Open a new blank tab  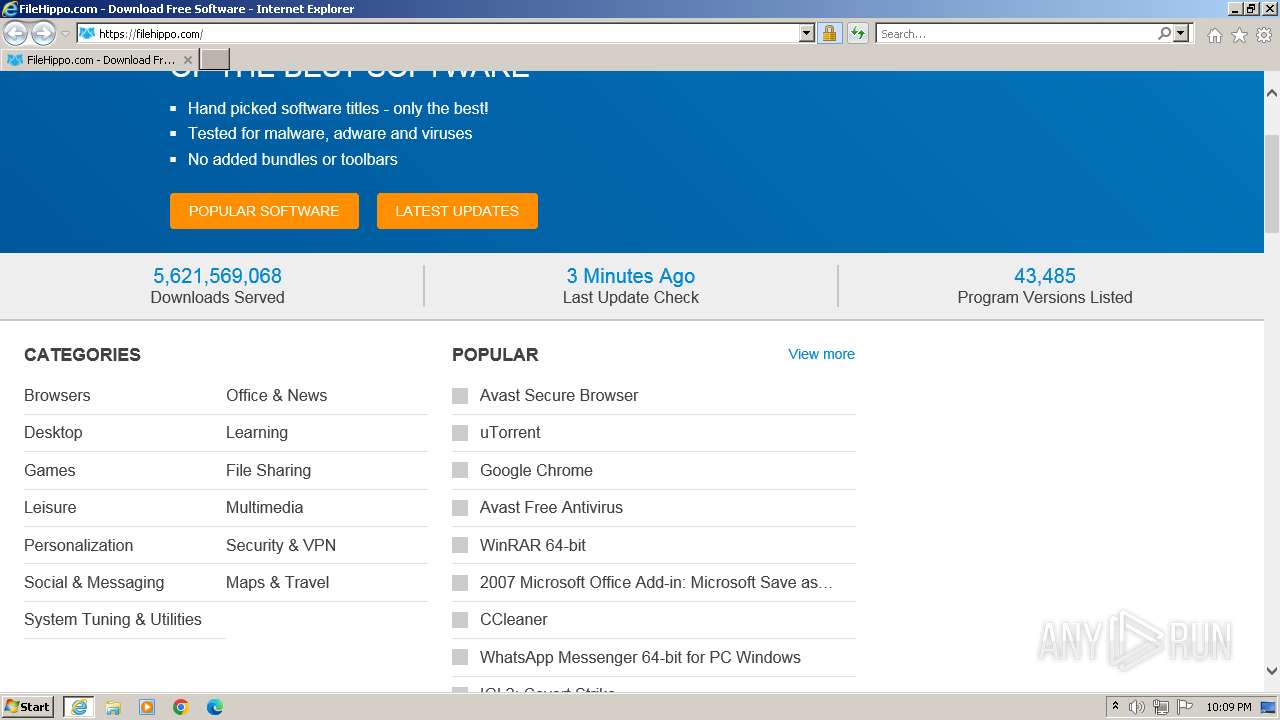pos(215,60)
